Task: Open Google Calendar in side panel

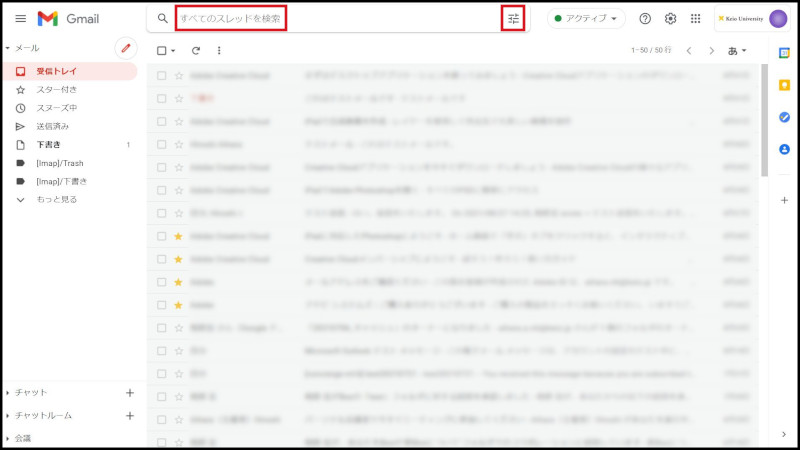Action: point(785,53)
